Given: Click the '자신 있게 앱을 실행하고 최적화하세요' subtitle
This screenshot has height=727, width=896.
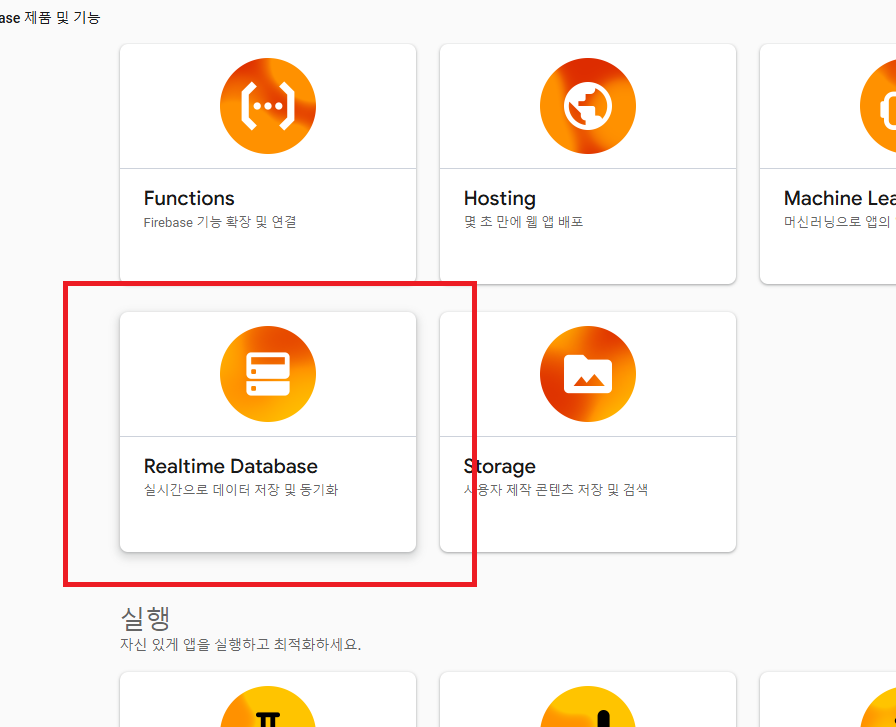Looking at the screenshot, I should 241,644.
